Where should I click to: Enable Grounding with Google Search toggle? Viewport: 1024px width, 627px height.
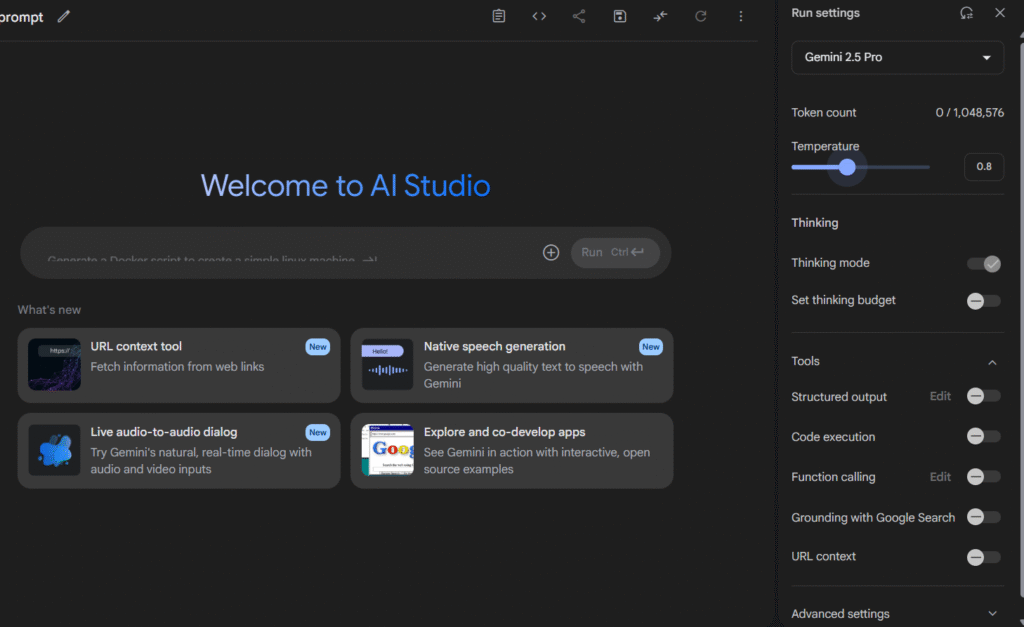tap(984, 517)
